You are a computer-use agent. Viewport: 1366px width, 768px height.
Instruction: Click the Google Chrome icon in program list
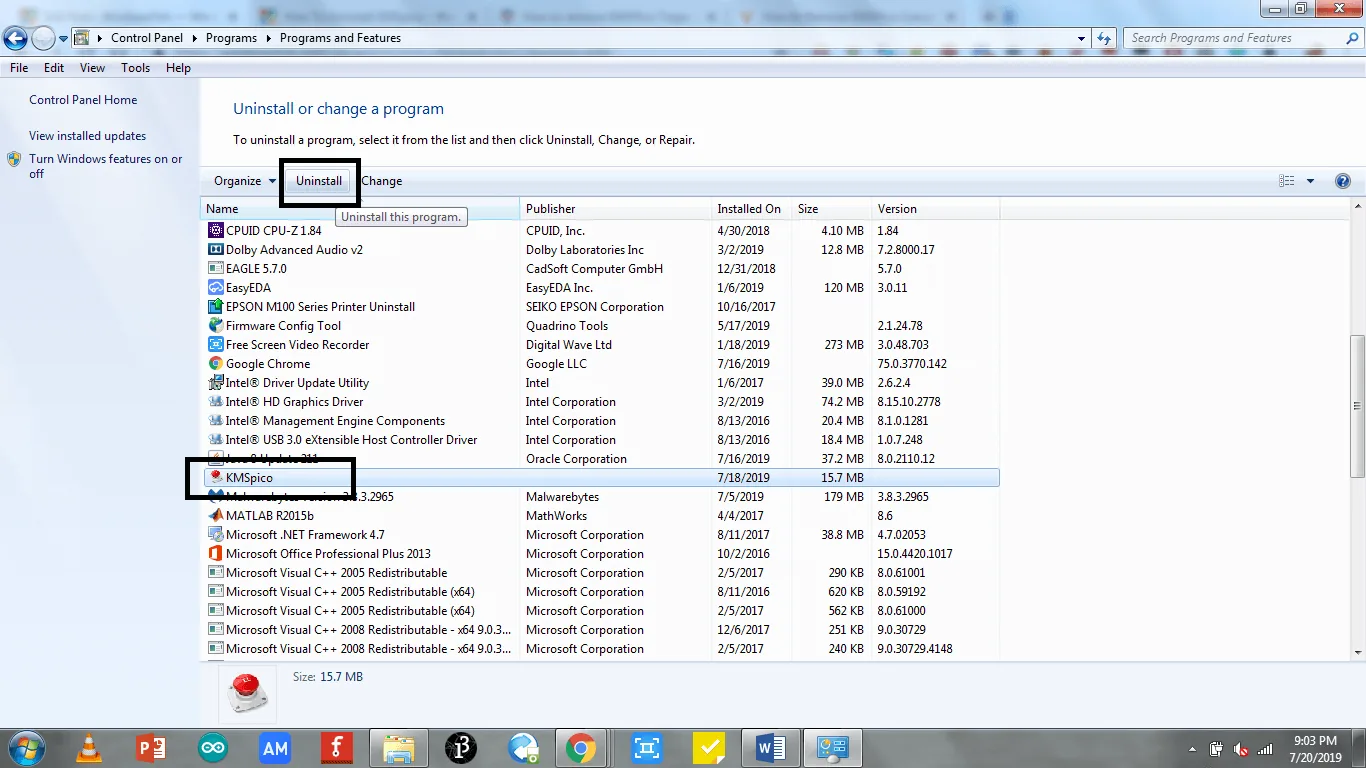[215, 364]
